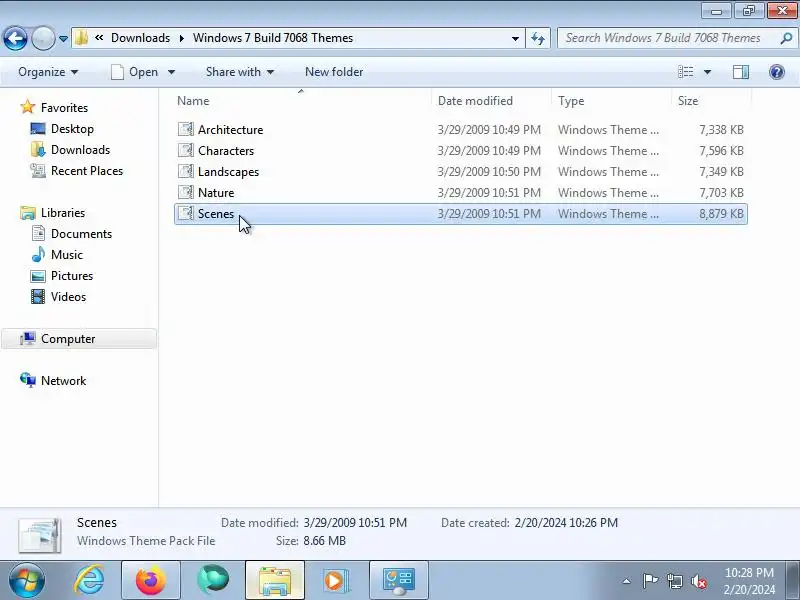Click the Characters file icon
The width and height of the screenshot is (800, 600).
(186, 150)
